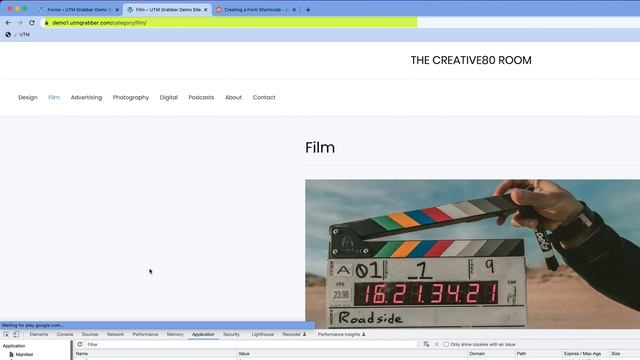Open the Photography nav link
This screenshot has height=360, width=640.
click(x=131, y=98)
